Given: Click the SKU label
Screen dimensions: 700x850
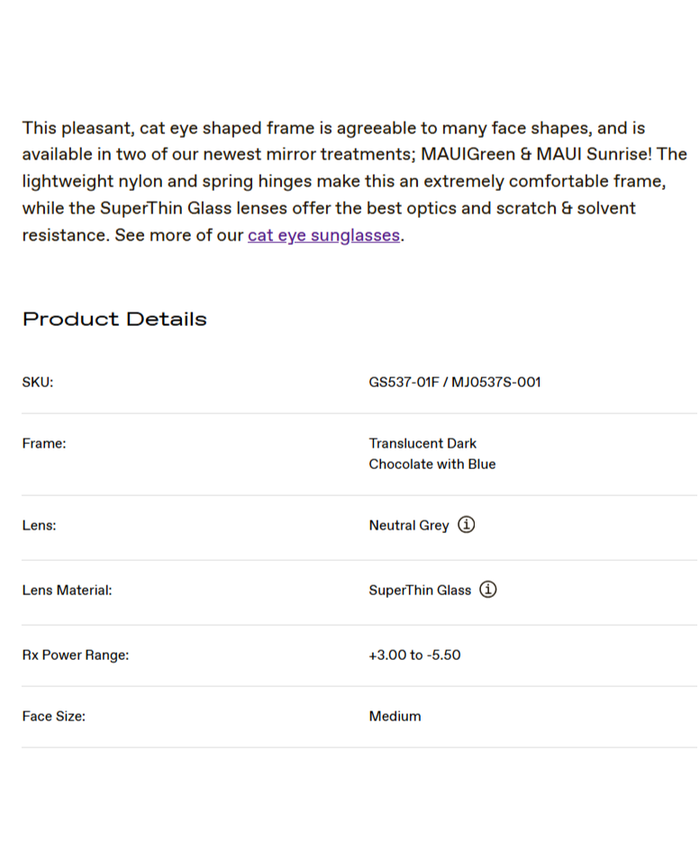Looking at the screenshot, I should tap(37, 382).
